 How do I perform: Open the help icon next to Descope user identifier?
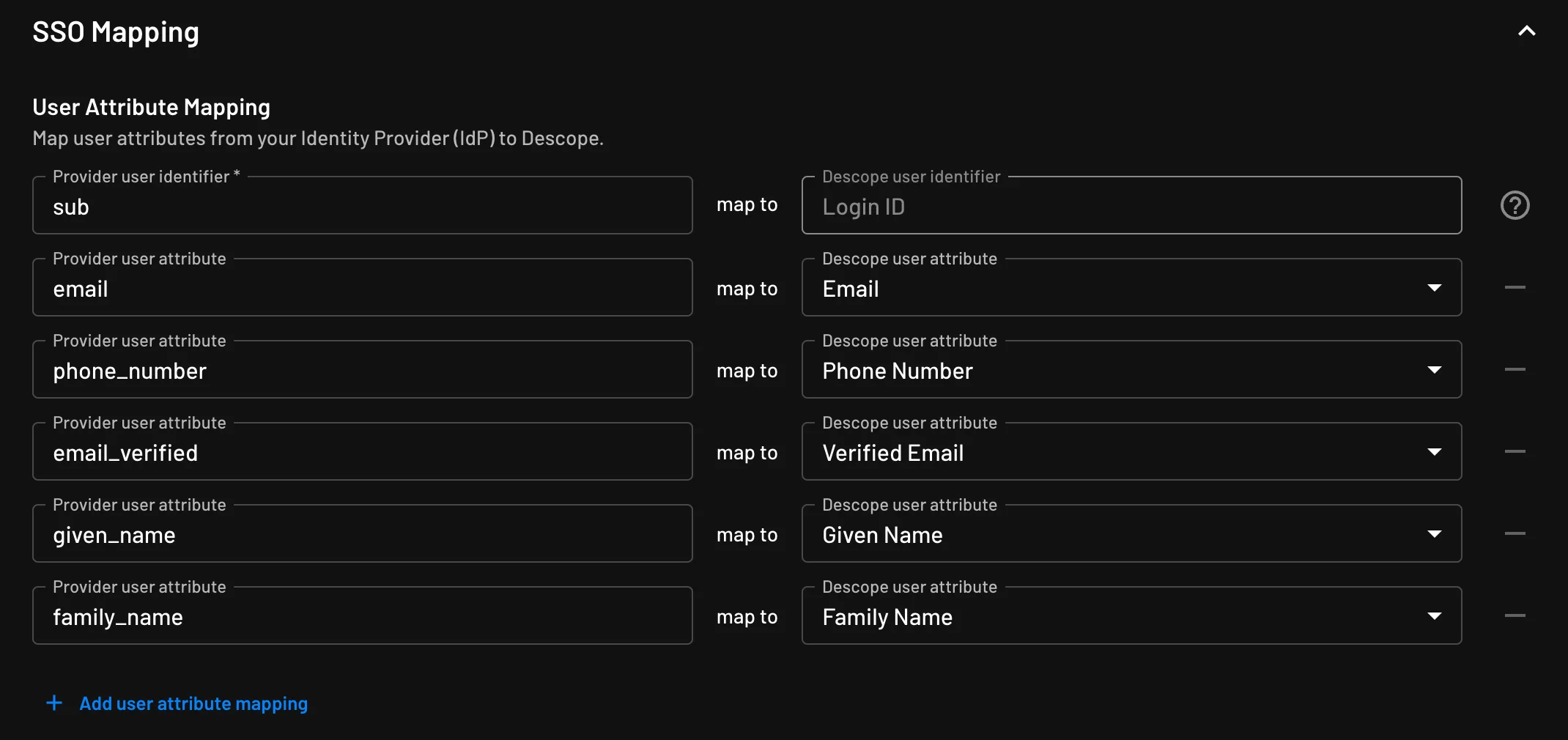[x=1515, y=205]
